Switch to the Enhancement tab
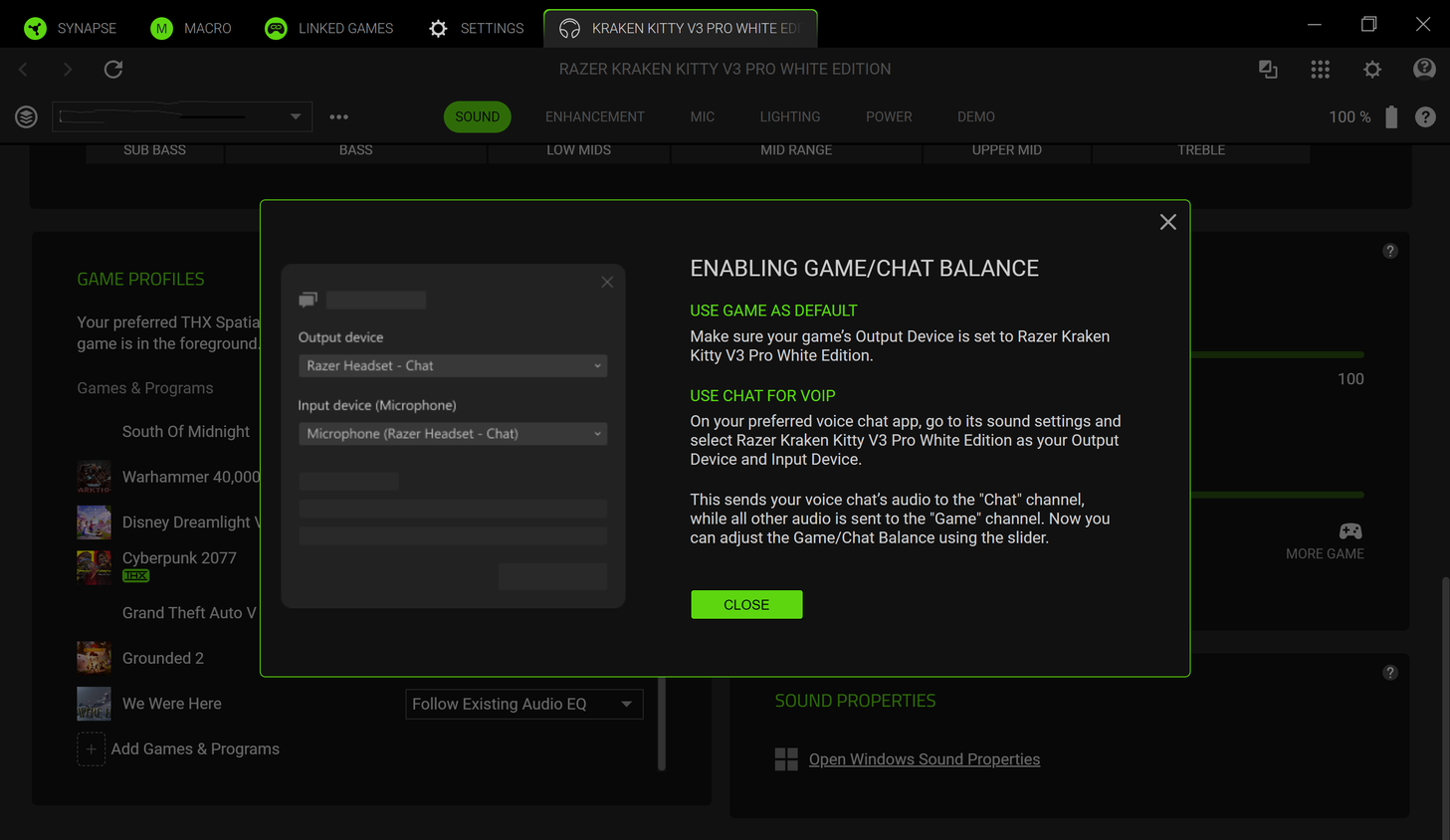 tap(595, 116)
